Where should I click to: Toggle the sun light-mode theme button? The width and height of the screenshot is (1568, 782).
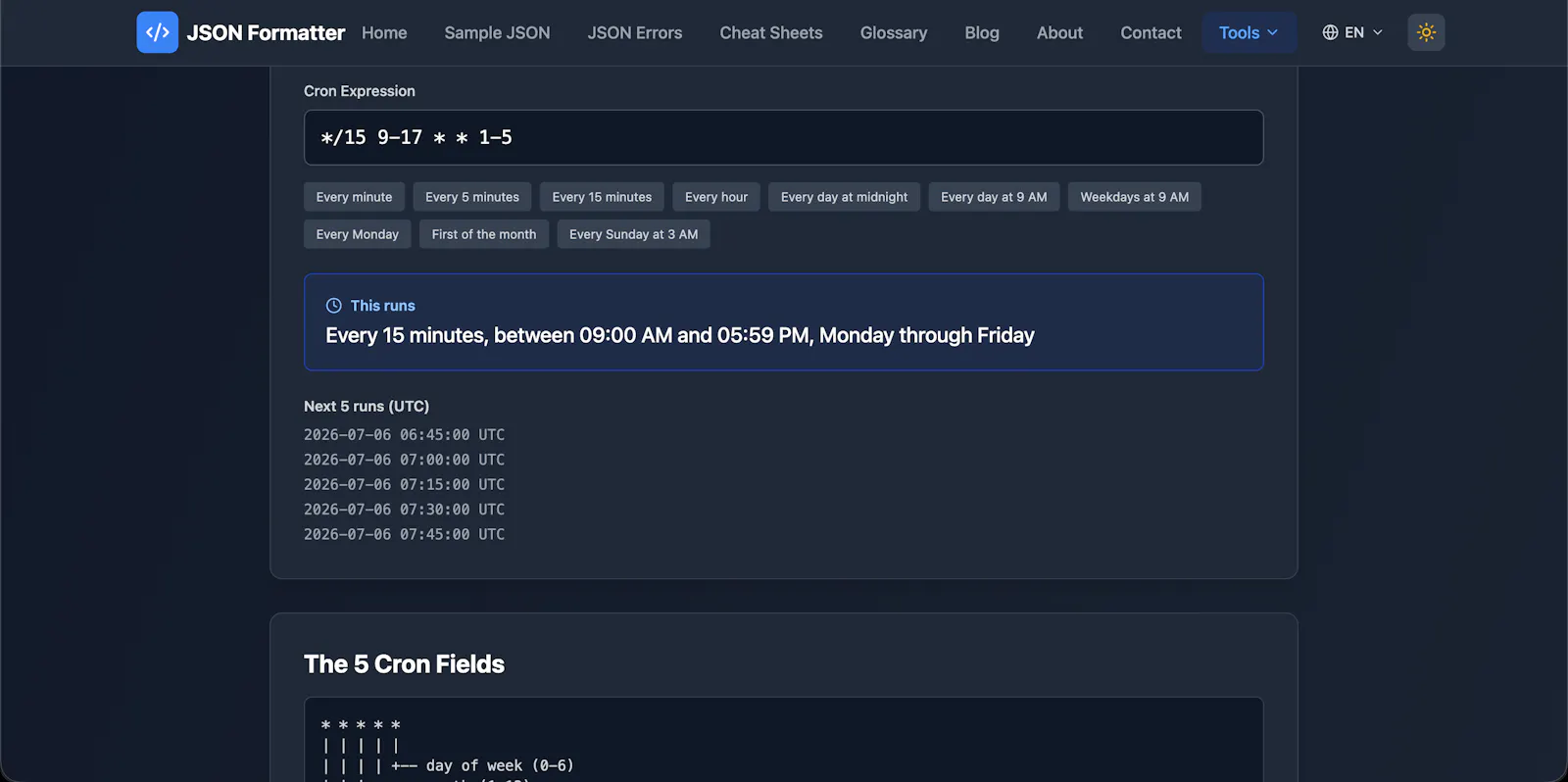click(x=1426, y=32)
